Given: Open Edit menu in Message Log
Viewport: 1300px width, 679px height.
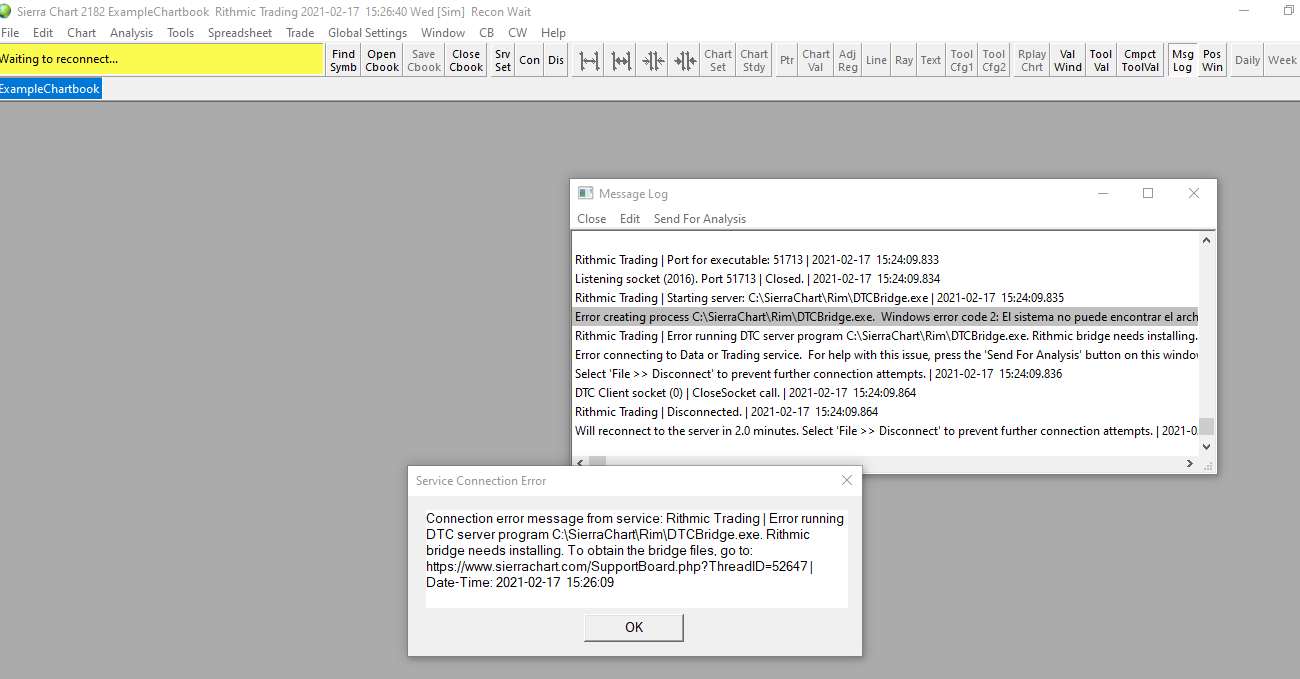Looking at the screenshot, I should pyautogui.click(x=630, y=219).
